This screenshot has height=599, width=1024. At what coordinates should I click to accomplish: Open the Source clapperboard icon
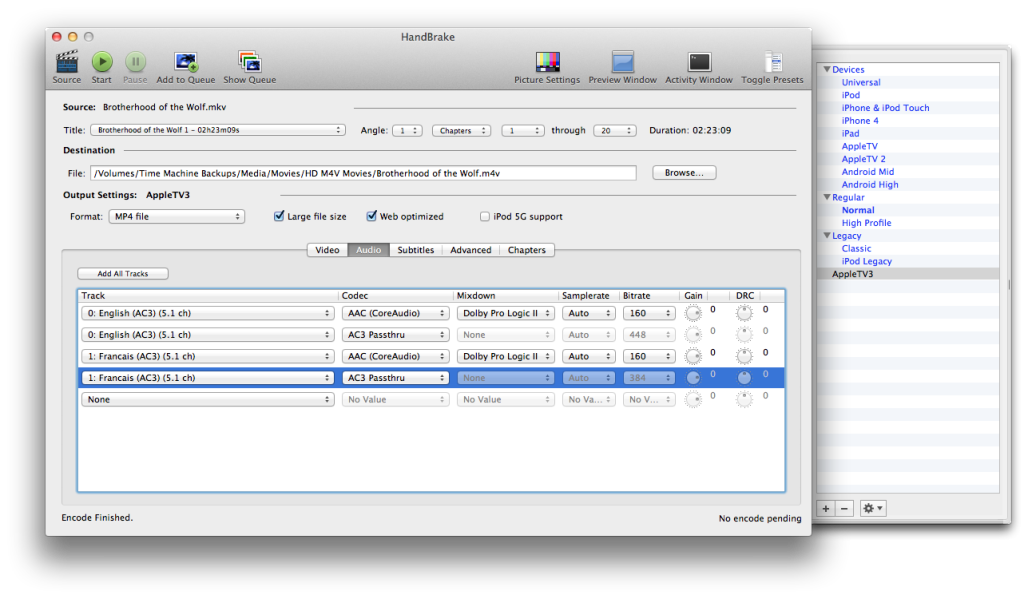point(67,62)
